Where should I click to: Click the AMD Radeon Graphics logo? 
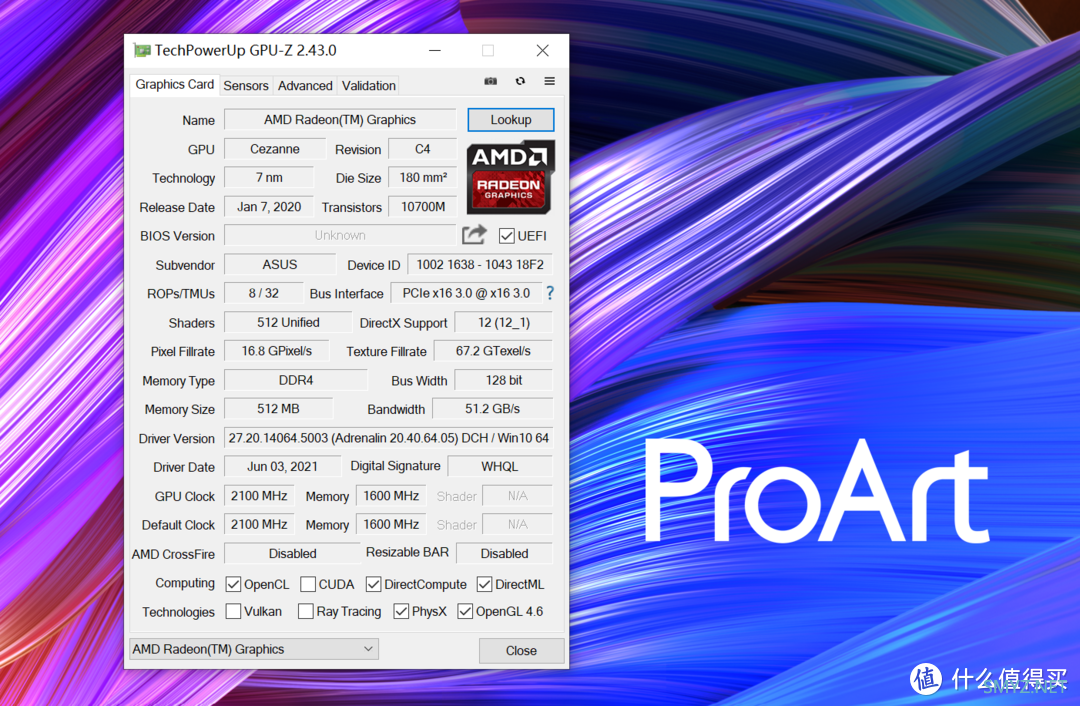pyautogui.click(x=510, y=177)
